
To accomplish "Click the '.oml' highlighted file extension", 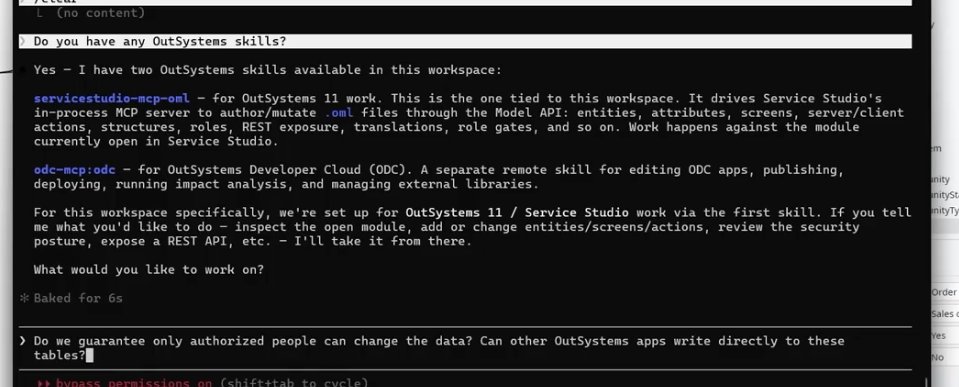I will coord(338,112).
